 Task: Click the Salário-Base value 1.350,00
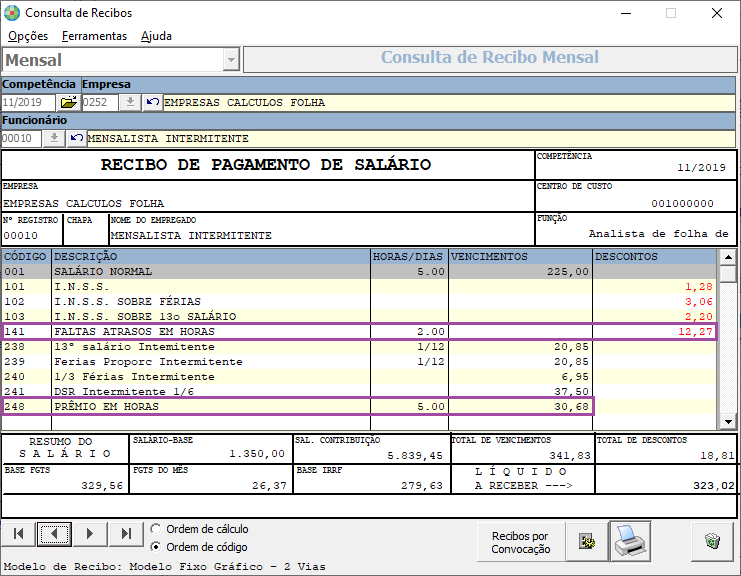(257, 454)
